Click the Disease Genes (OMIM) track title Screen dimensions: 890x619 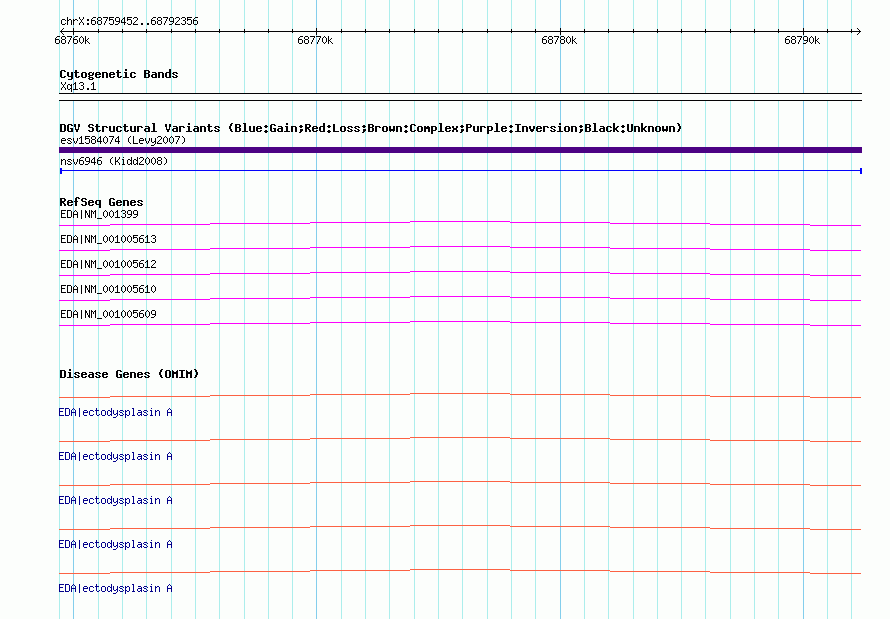point(129,374)
